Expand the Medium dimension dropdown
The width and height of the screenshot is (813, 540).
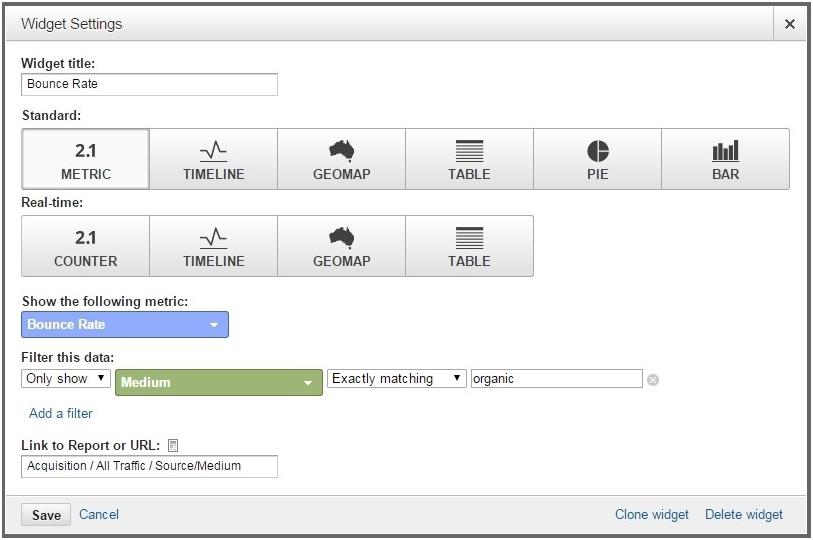219,382
